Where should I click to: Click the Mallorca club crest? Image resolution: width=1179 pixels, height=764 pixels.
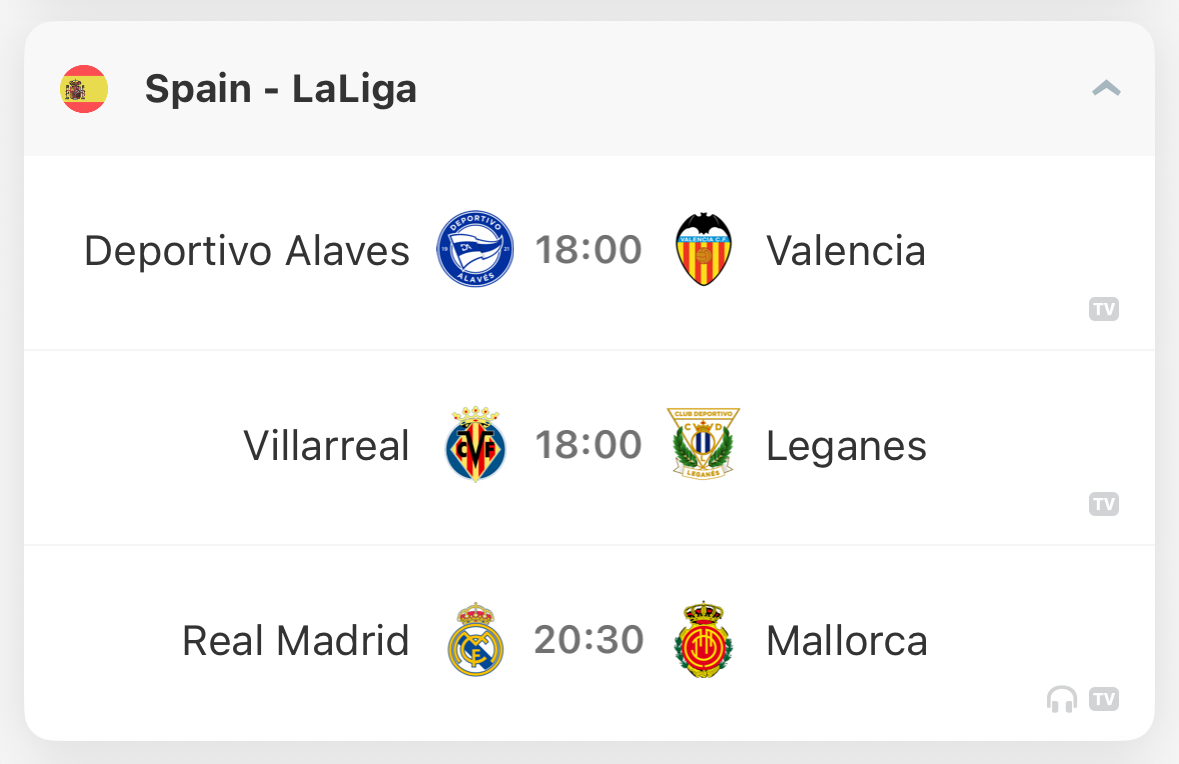704,640
